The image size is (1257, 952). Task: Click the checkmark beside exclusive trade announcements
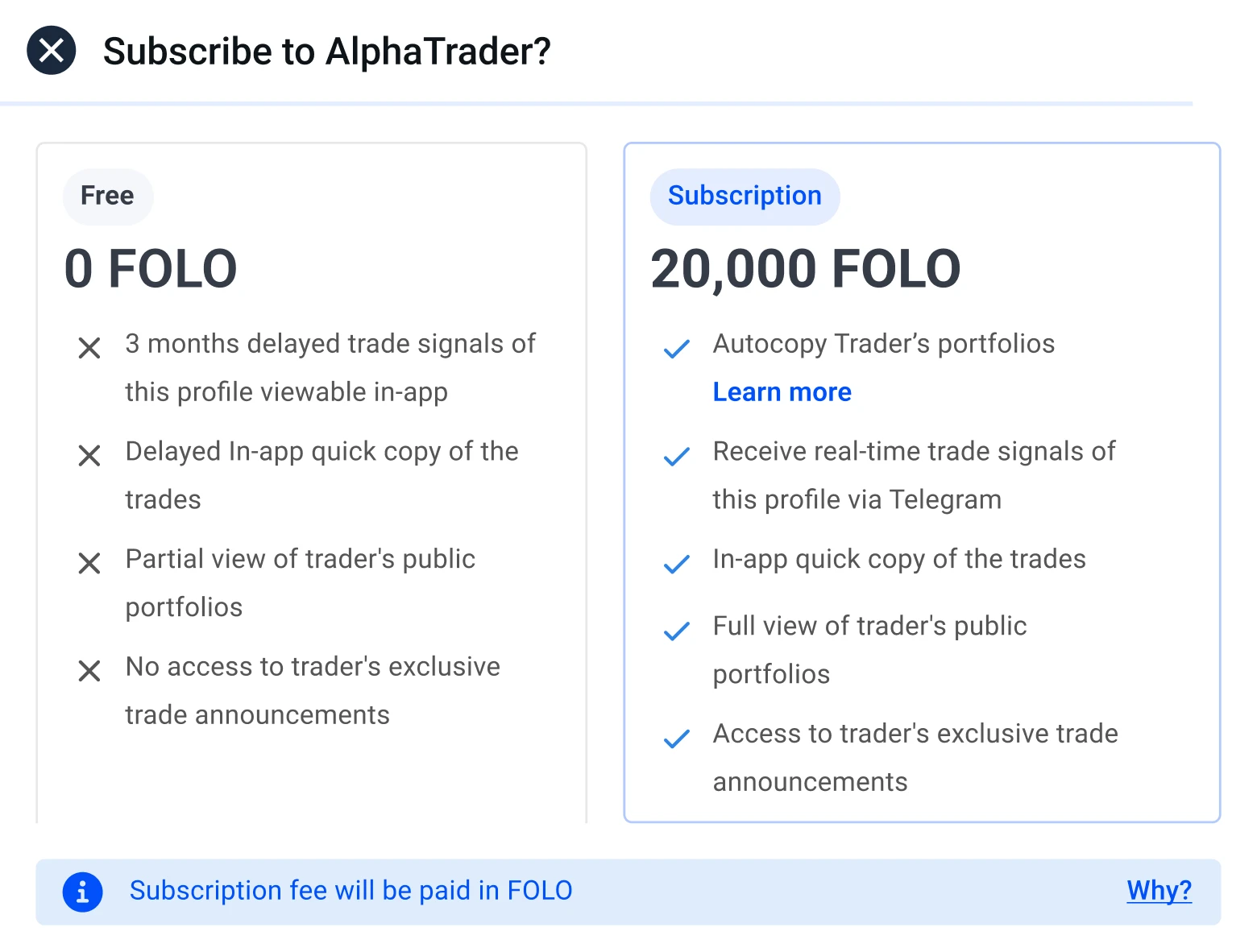click(x=677, y=739)
